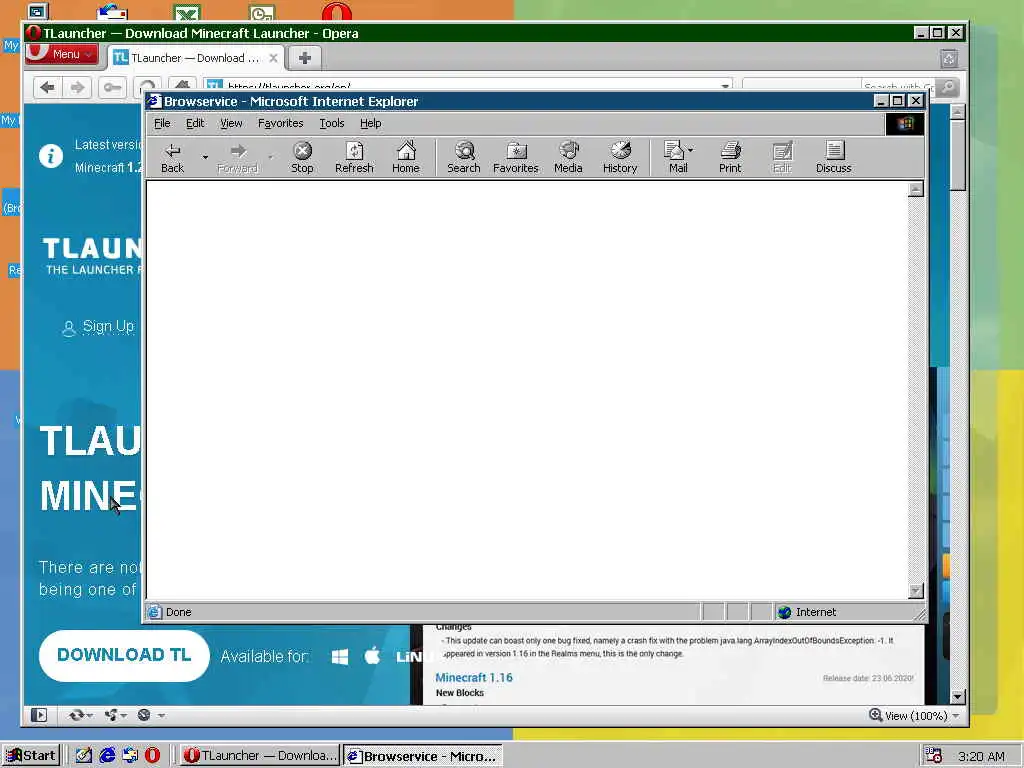Expand the Mail button dropdown arrow
This screenshot has width=1024, height=768.
tap(691, 150)
